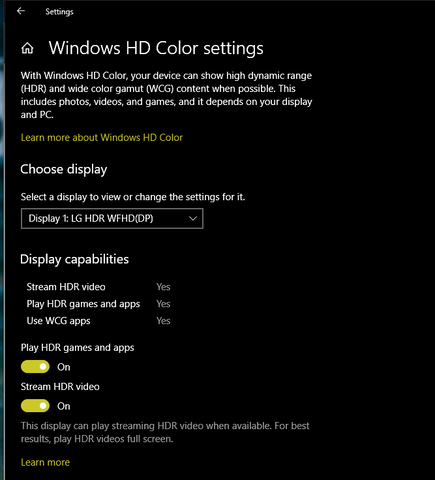
Task: Expand display list with chevron arrow
Action: (x=193, y=219)
